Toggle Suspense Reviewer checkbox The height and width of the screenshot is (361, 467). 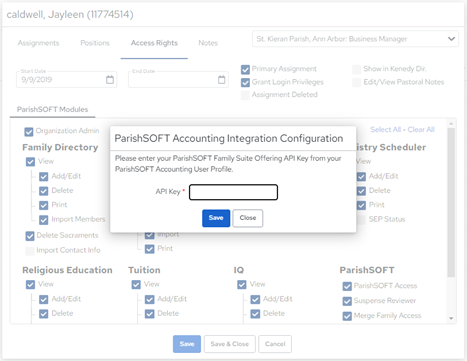tap(347, 301)
